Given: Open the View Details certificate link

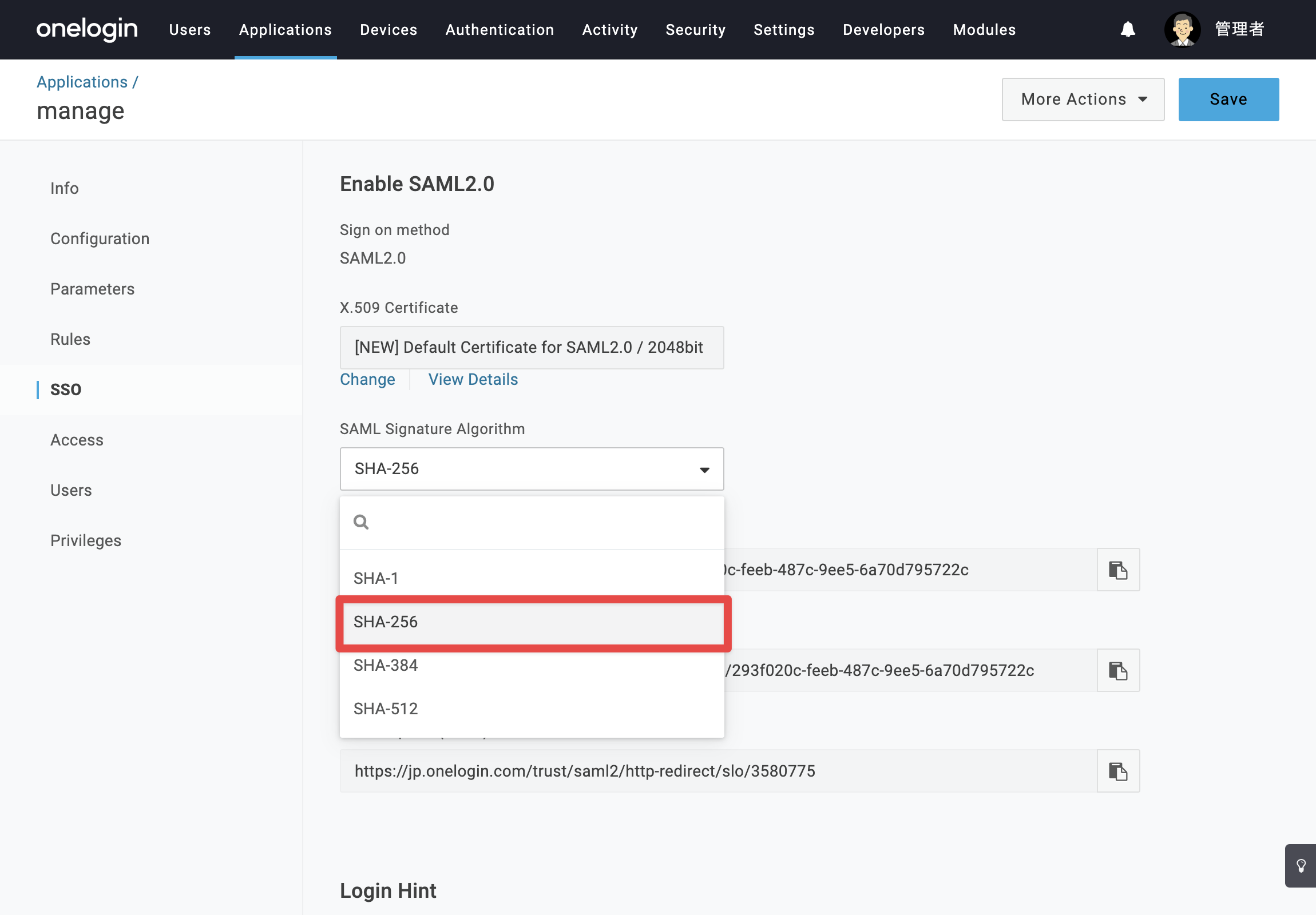Looking at the screenshot, I should tap(473, 379).
